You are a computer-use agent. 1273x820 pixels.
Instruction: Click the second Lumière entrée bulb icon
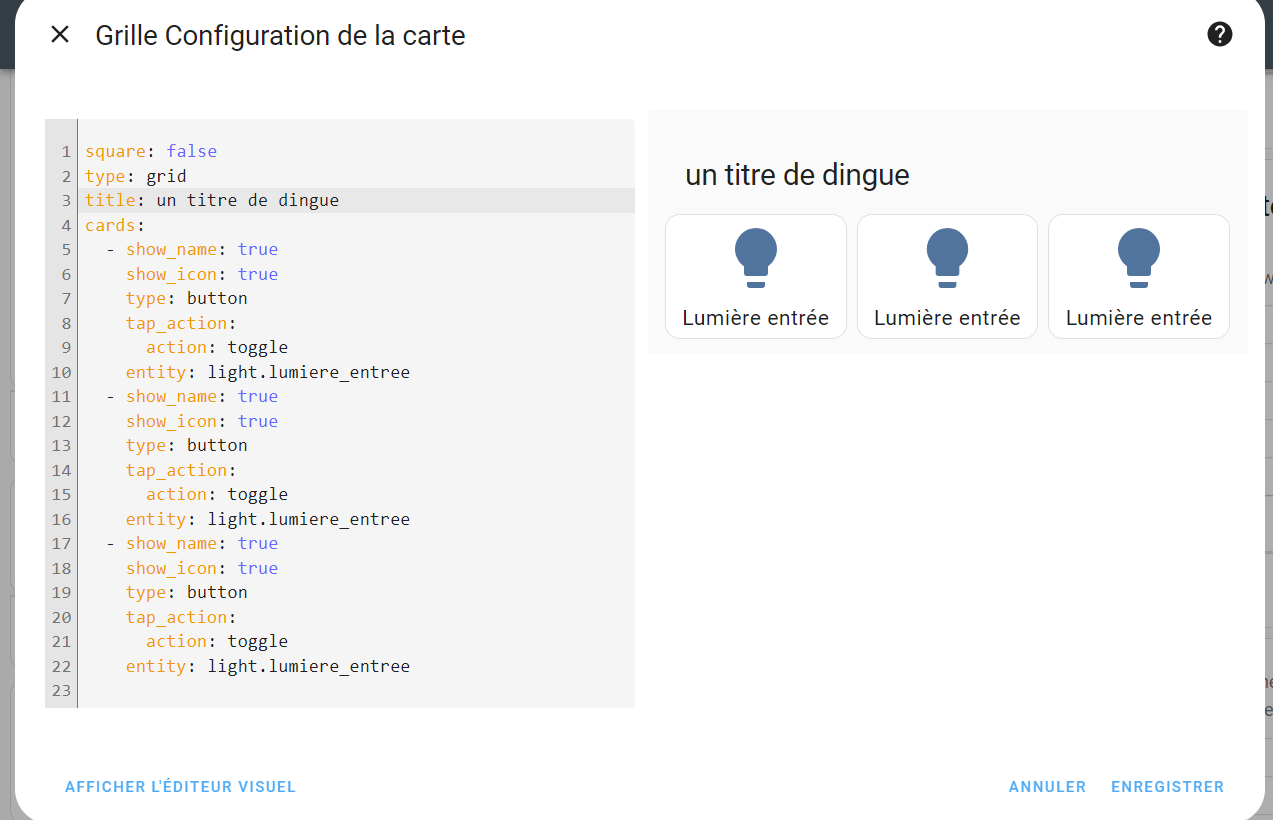tap(947, 257)
